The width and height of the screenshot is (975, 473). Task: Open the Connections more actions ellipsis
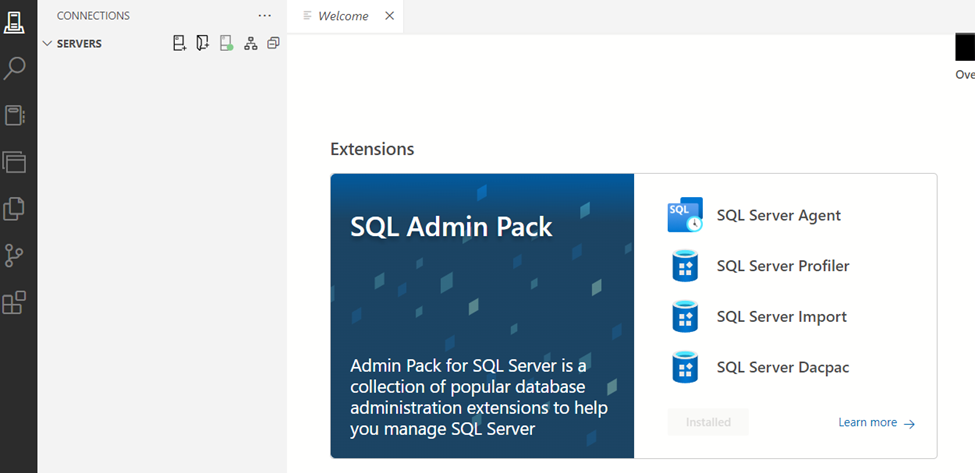tap(265, 16)
